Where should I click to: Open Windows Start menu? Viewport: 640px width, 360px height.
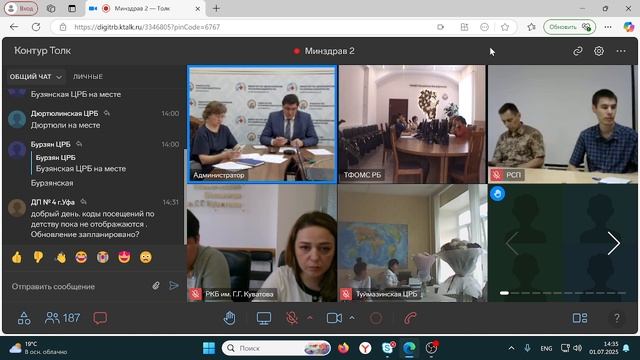click(209, 348)
